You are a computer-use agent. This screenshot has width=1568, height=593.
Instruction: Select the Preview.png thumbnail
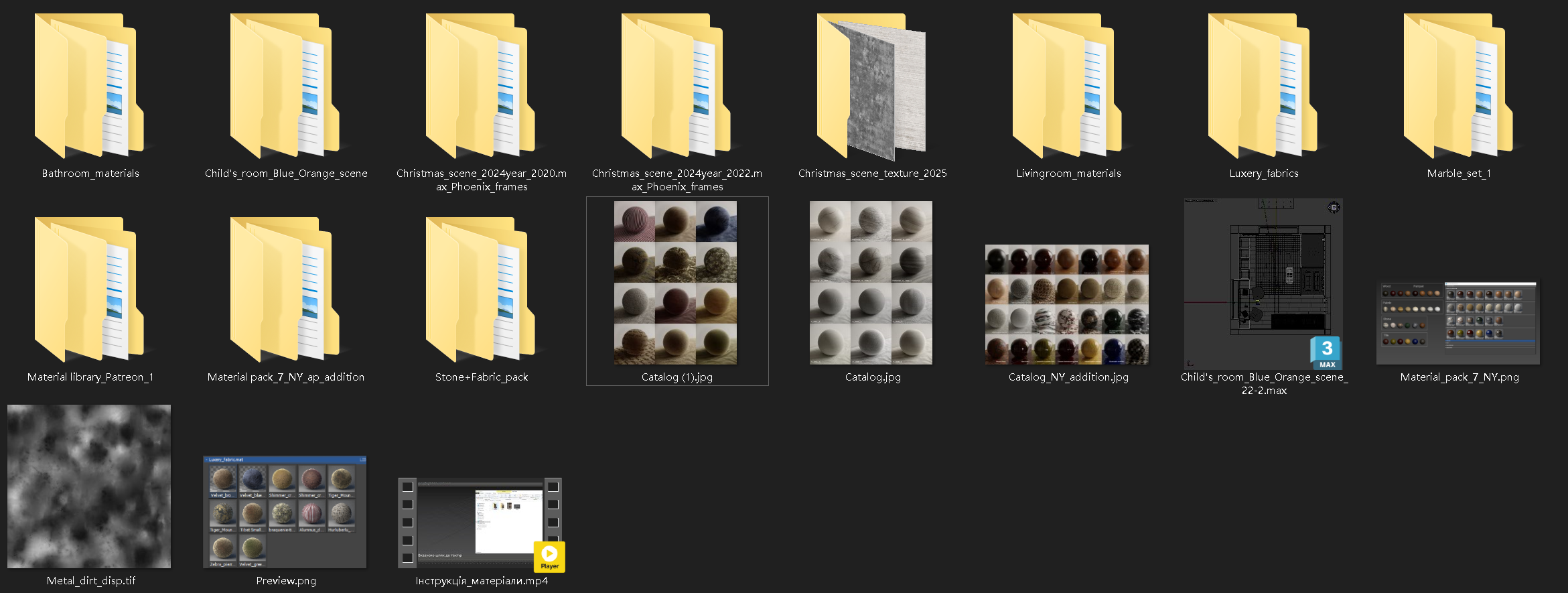[285, 512]
